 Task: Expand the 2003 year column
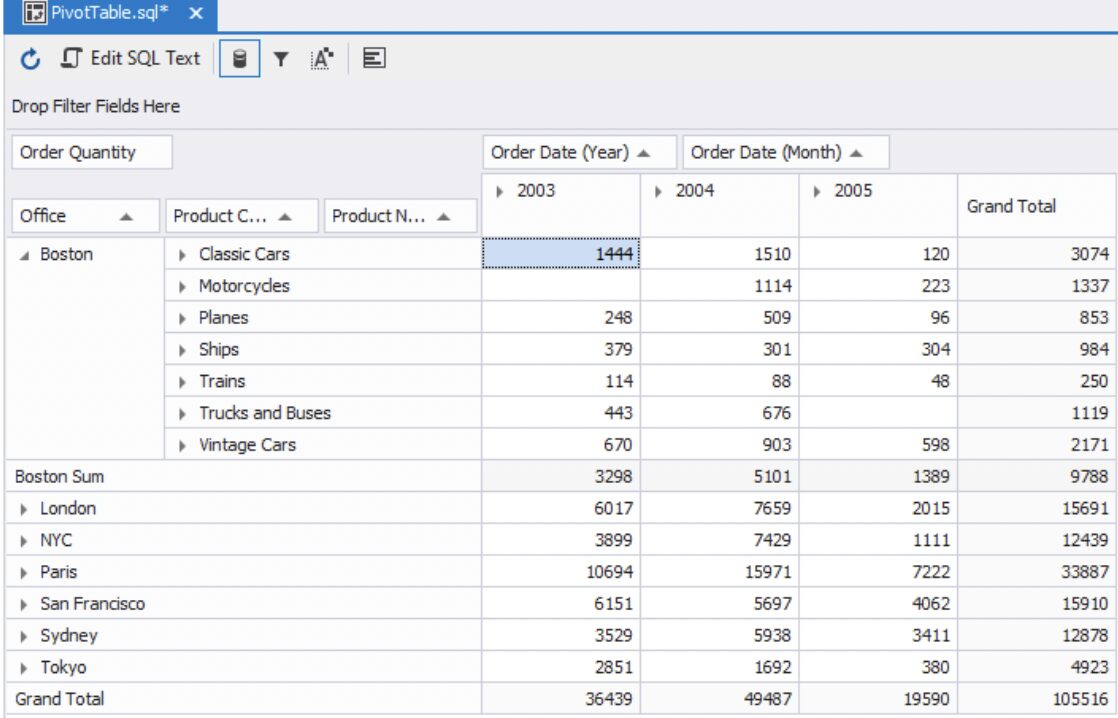tap(500, 191)
